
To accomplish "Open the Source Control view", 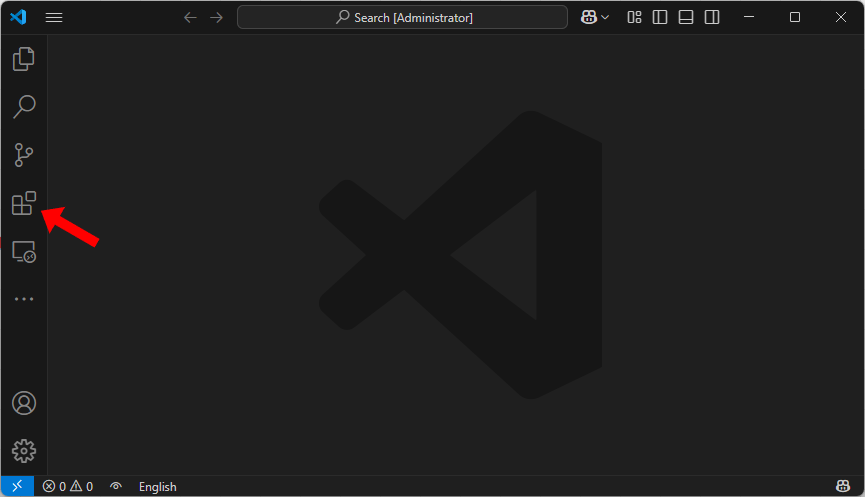I will (24, 155).
